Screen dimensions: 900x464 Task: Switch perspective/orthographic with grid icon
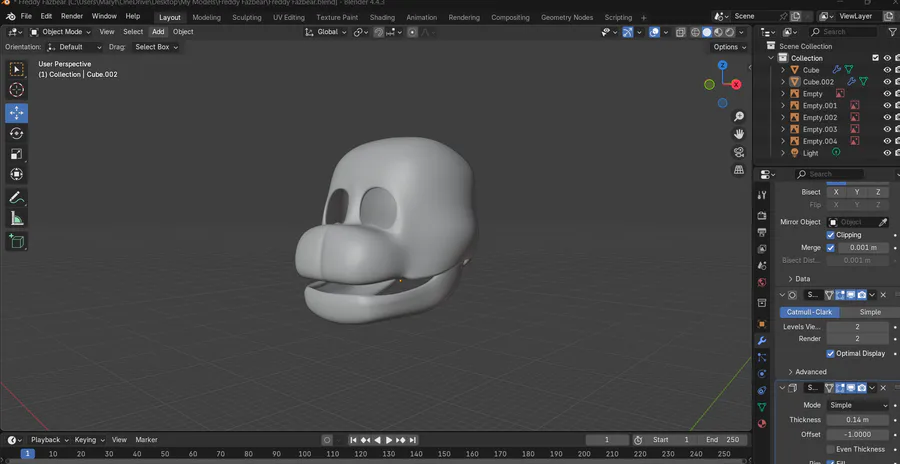click(739, 170)
